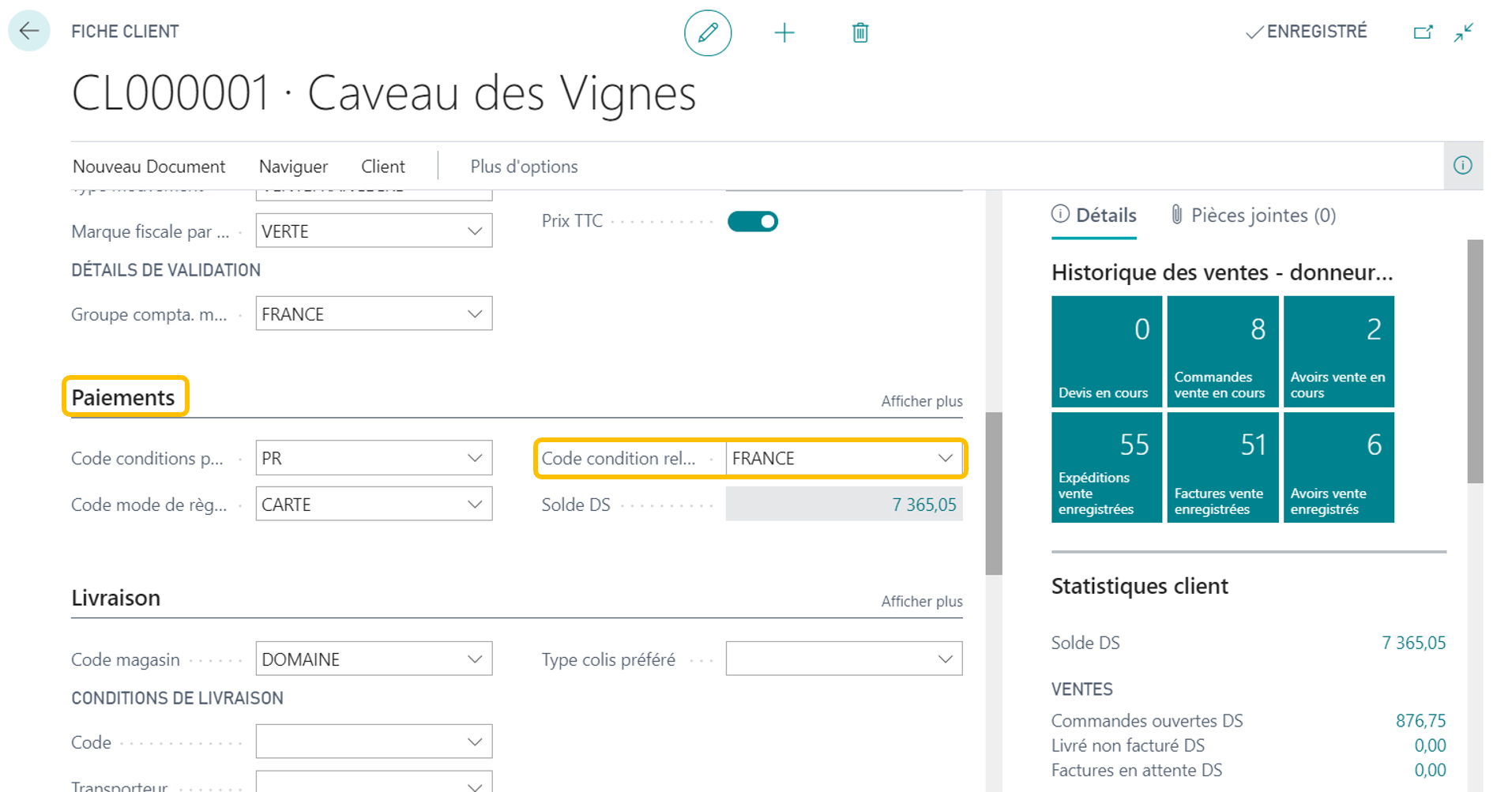Screen dimensions: 1512x792
Task: Toggle the Prix TTC switch
Action: click(752, 221)
